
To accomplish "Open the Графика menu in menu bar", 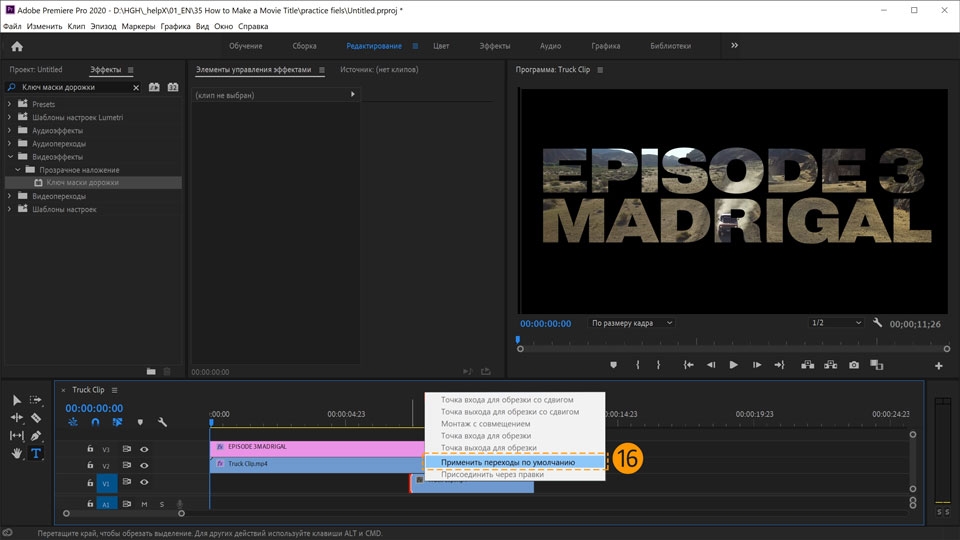I will [x=174, y=25].
